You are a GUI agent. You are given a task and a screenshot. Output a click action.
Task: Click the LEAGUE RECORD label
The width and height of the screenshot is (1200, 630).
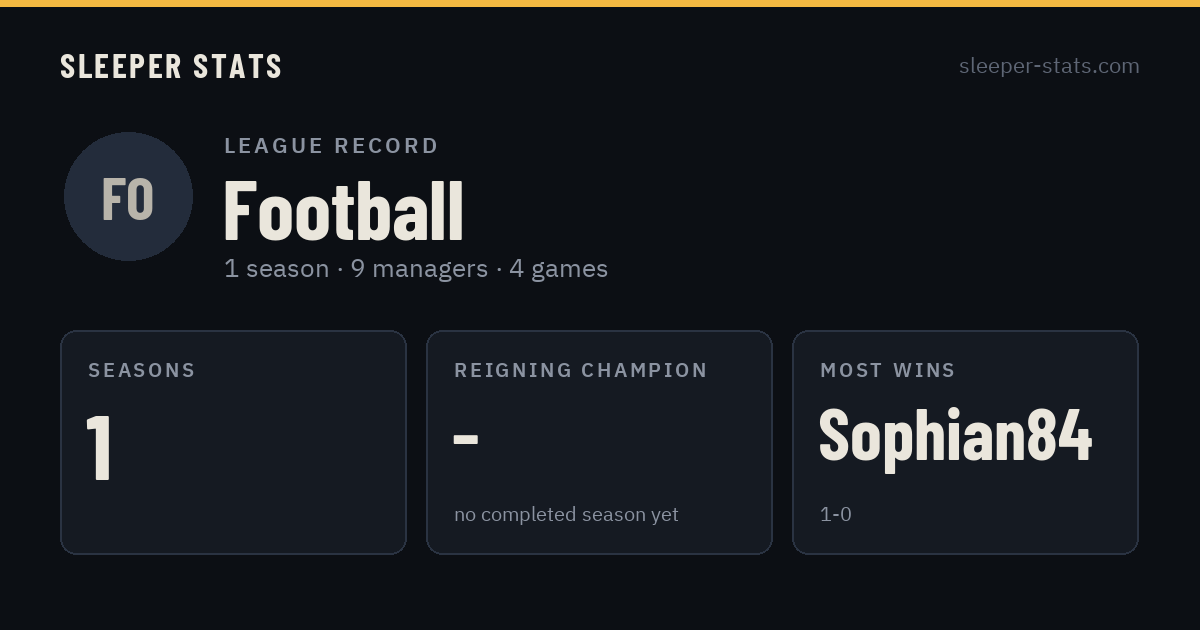tap(331, 146)
